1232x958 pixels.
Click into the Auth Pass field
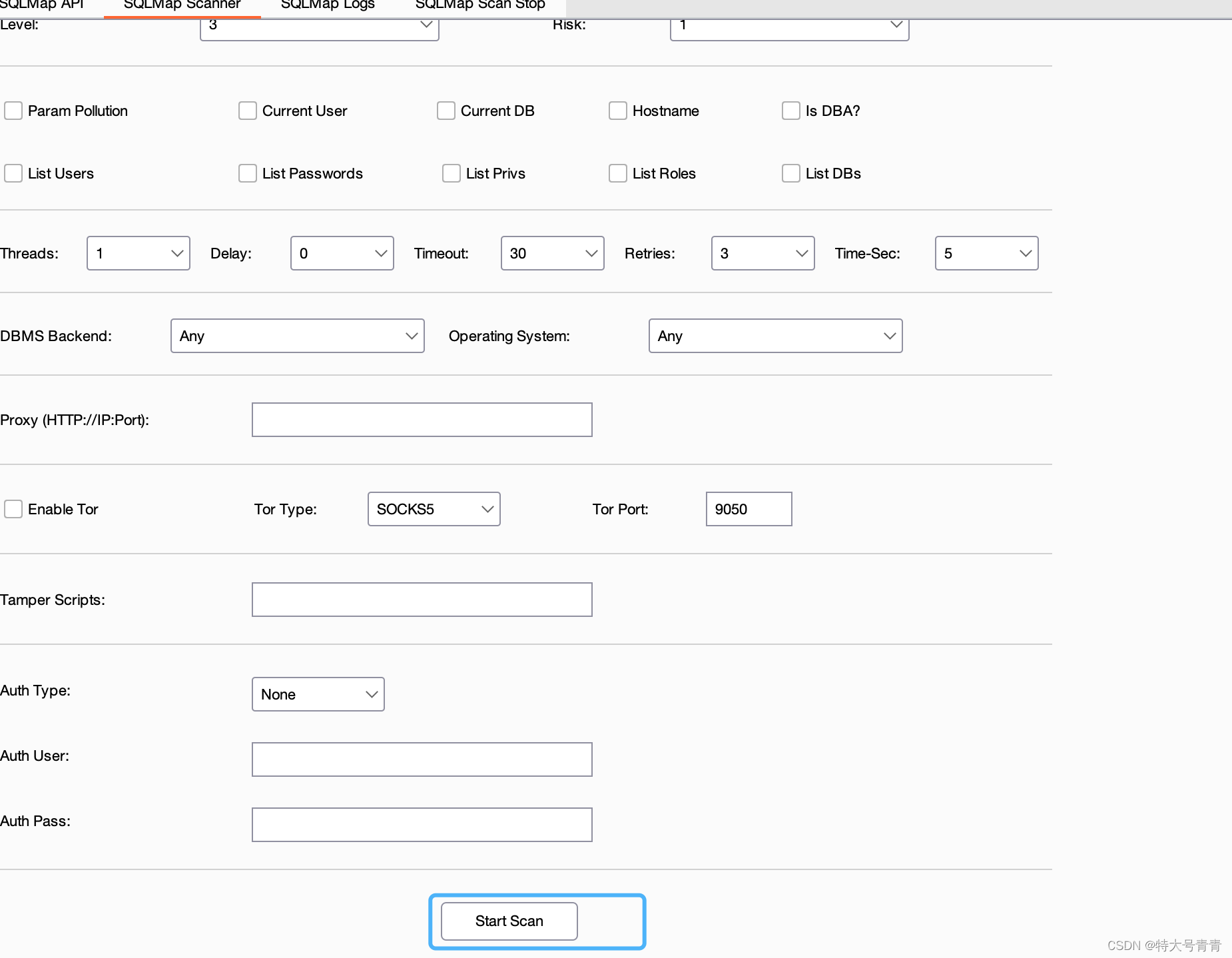[x=422, y=825]
